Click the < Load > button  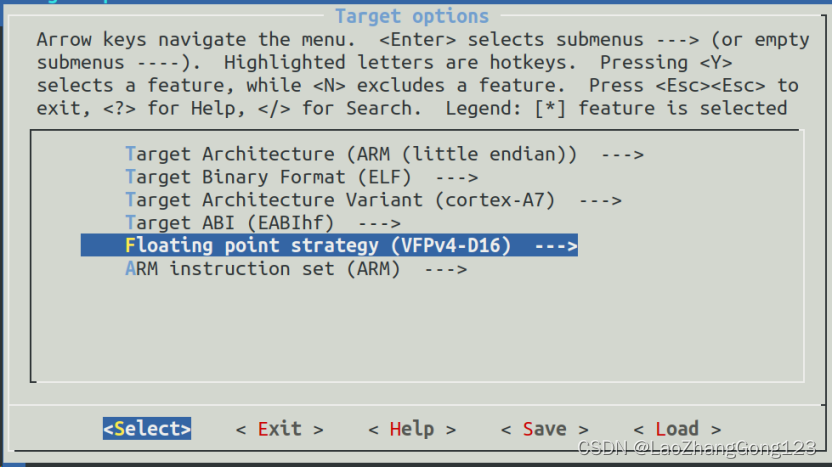[678, 429]
